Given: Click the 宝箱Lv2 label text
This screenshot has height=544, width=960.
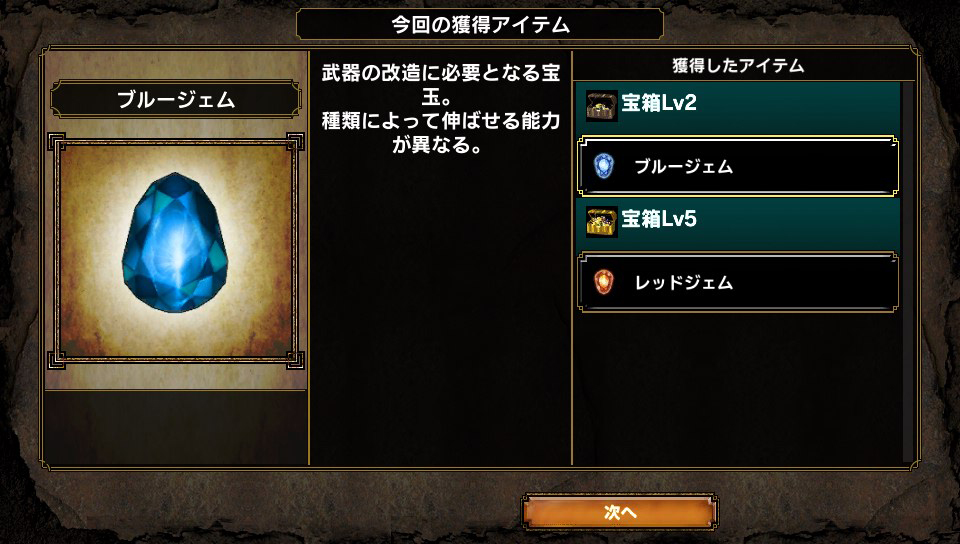Looking at the screenshot, I should click(x=659, y=103).
